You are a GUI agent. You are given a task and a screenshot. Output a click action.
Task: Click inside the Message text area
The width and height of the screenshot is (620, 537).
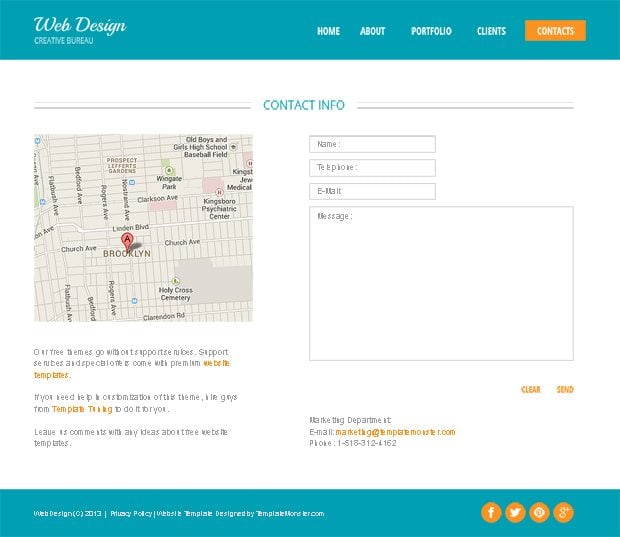point(441,283)
